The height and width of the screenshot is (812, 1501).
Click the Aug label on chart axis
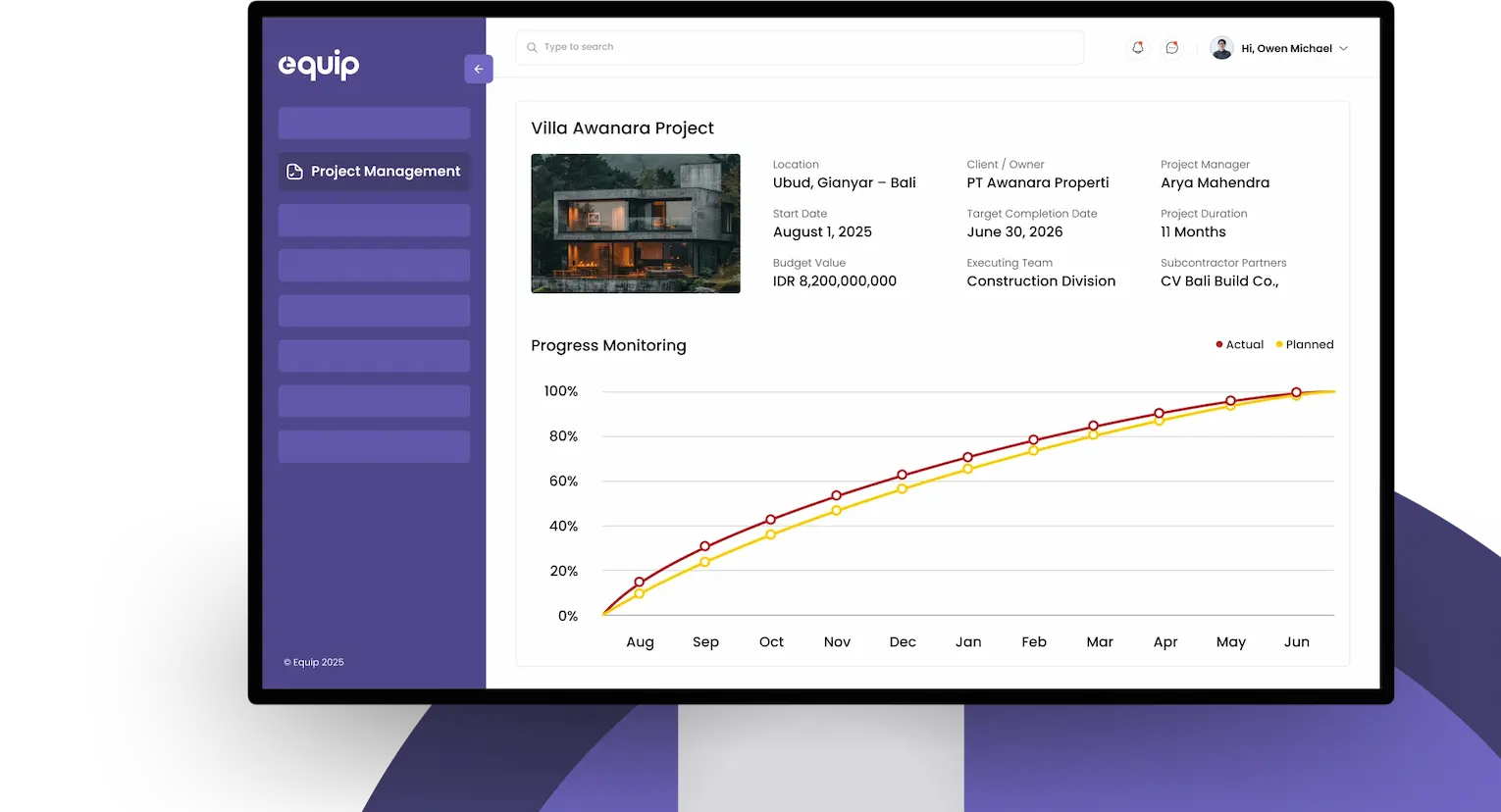[x=640, y=641]
